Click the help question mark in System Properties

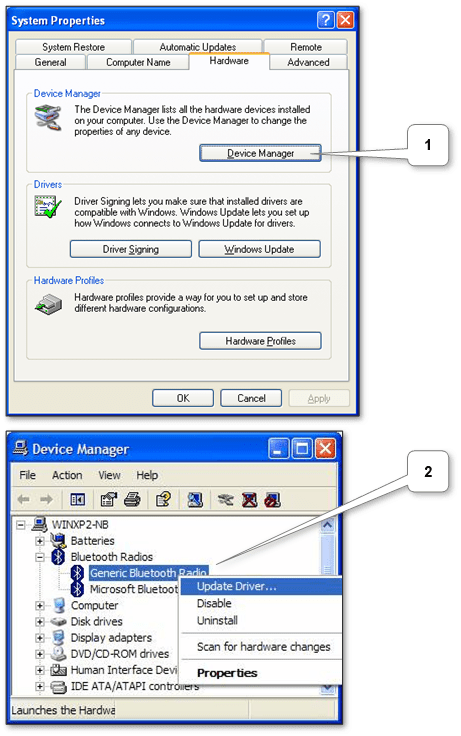point(326,20)
